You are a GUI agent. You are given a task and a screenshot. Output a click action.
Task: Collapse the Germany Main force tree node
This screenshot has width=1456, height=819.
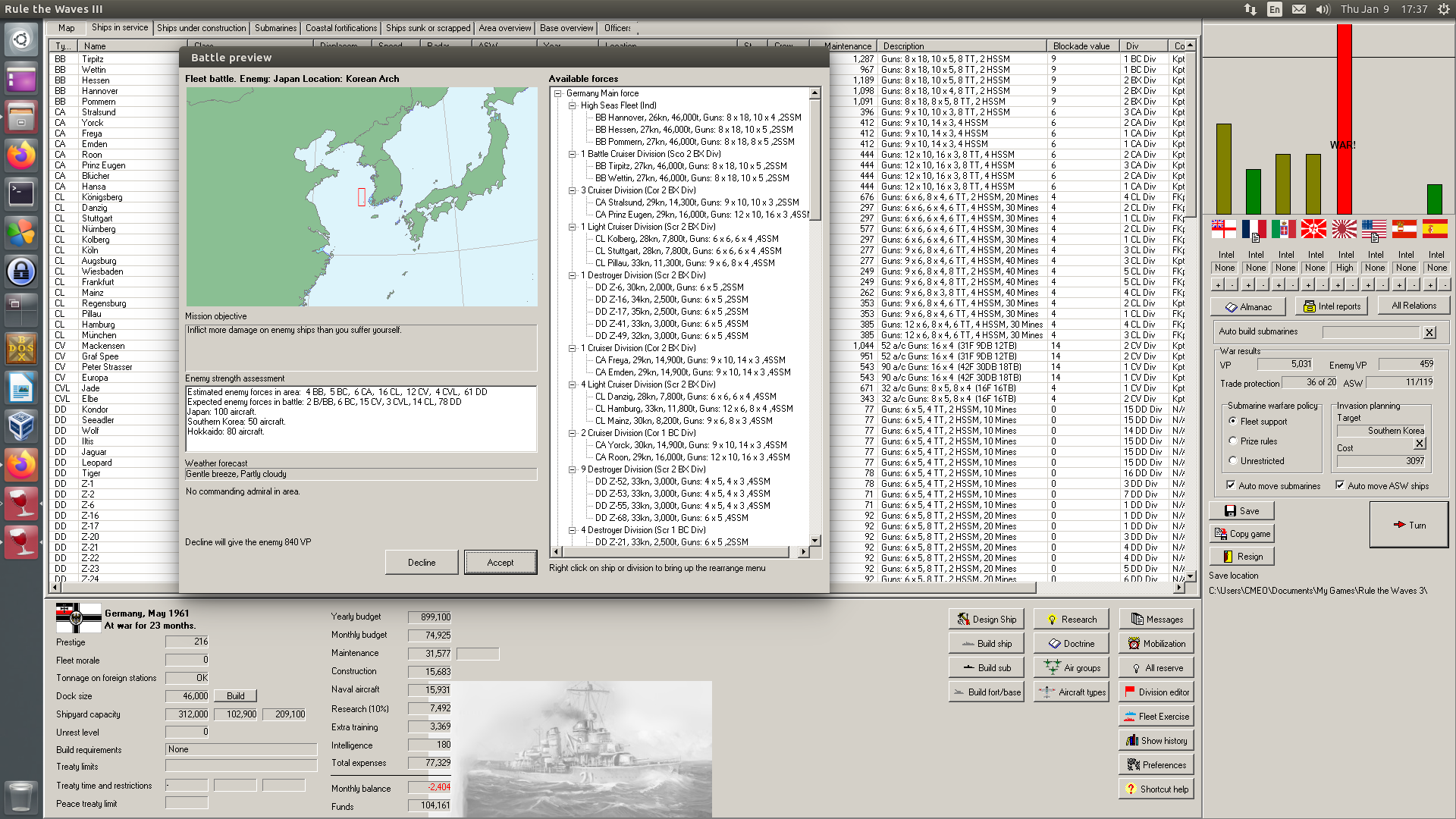[x=558, y=93]
